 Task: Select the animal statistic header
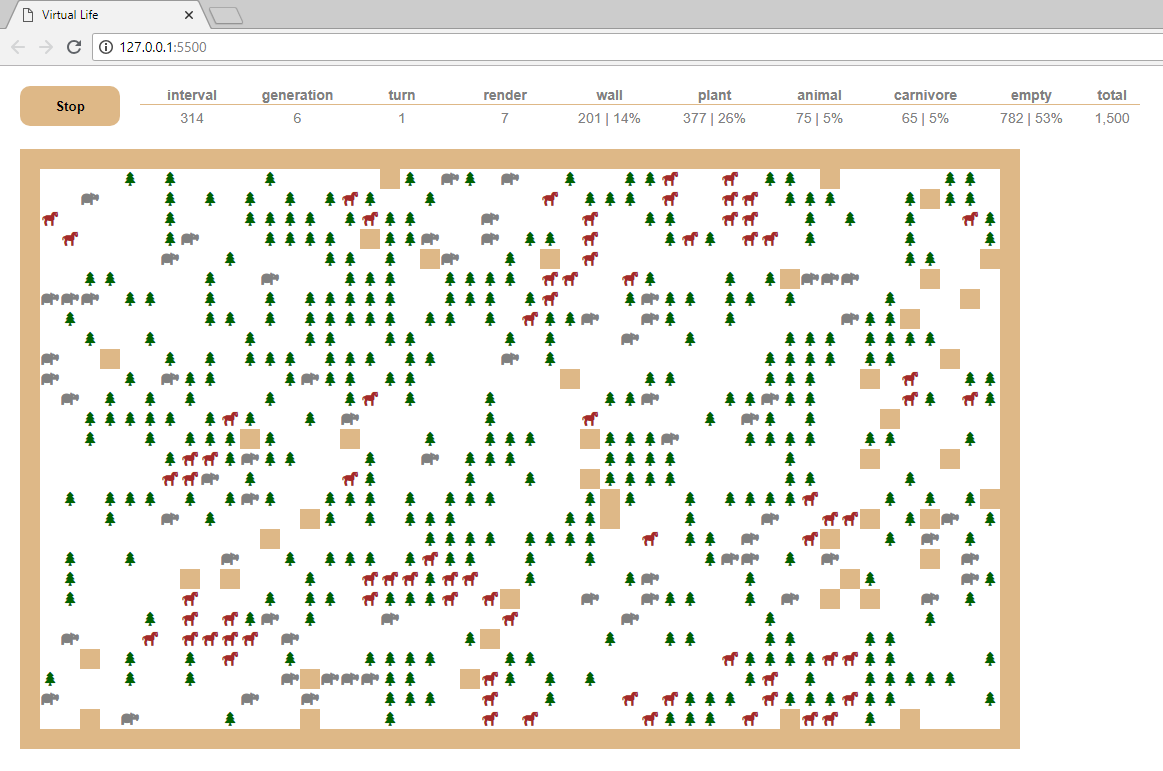tap(819, 95)
